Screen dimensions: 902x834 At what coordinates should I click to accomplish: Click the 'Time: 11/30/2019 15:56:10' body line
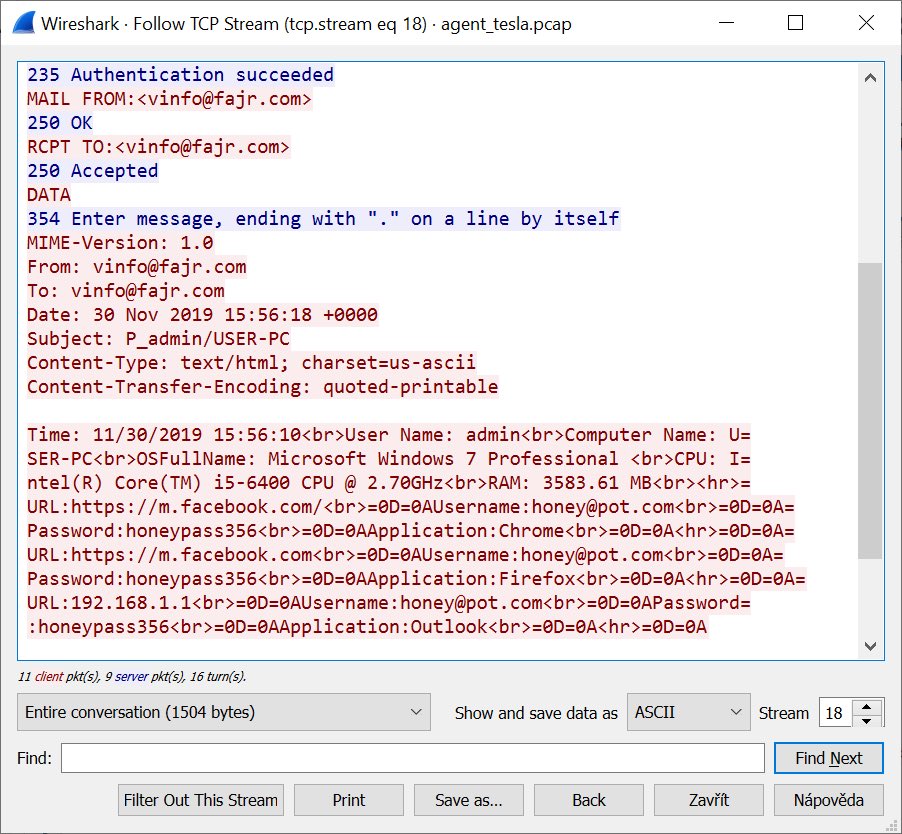[389, 435]
